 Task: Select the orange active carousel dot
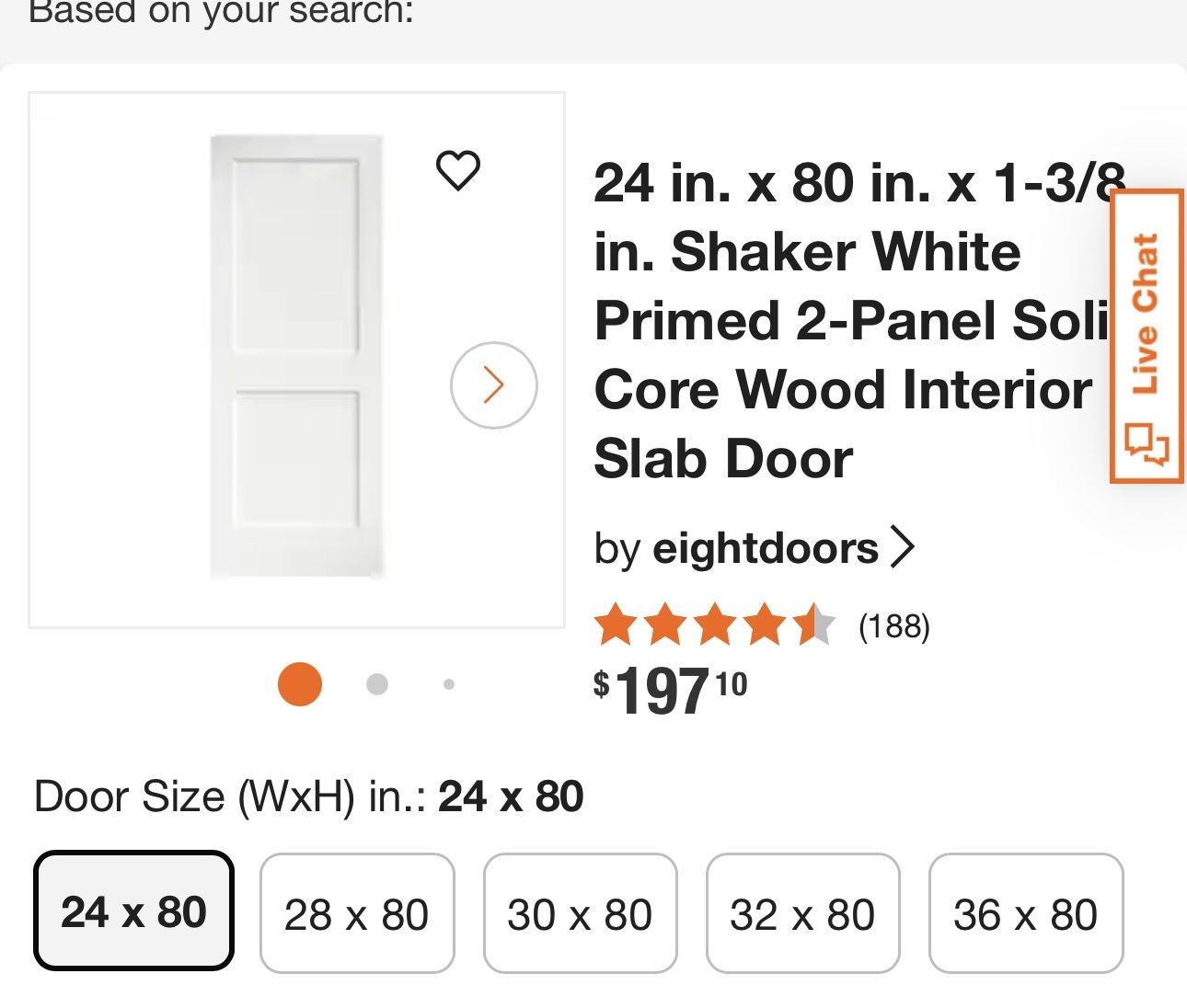click(x=299, y=686)
